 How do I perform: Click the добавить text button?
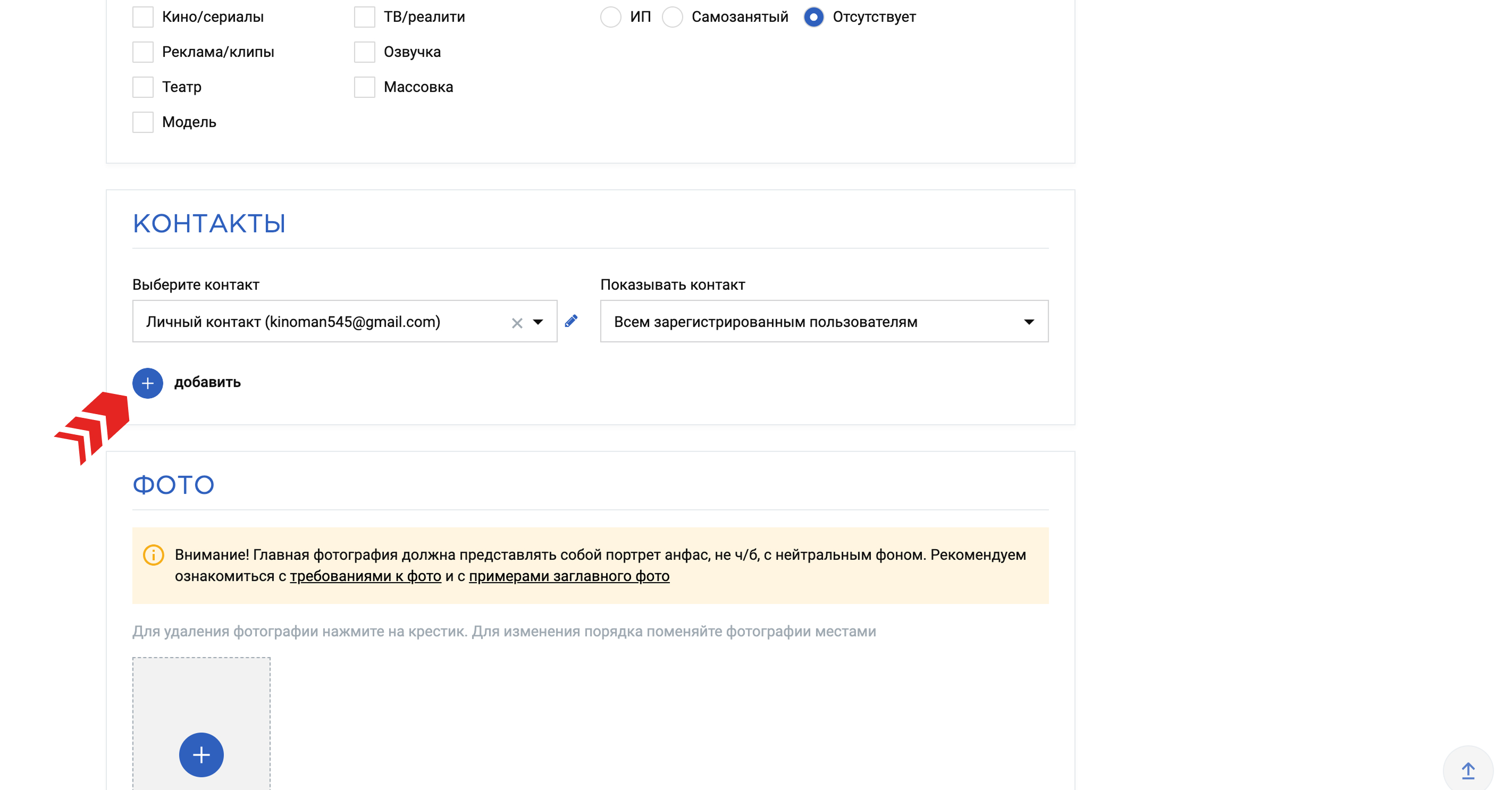click(x=207, y=382)
